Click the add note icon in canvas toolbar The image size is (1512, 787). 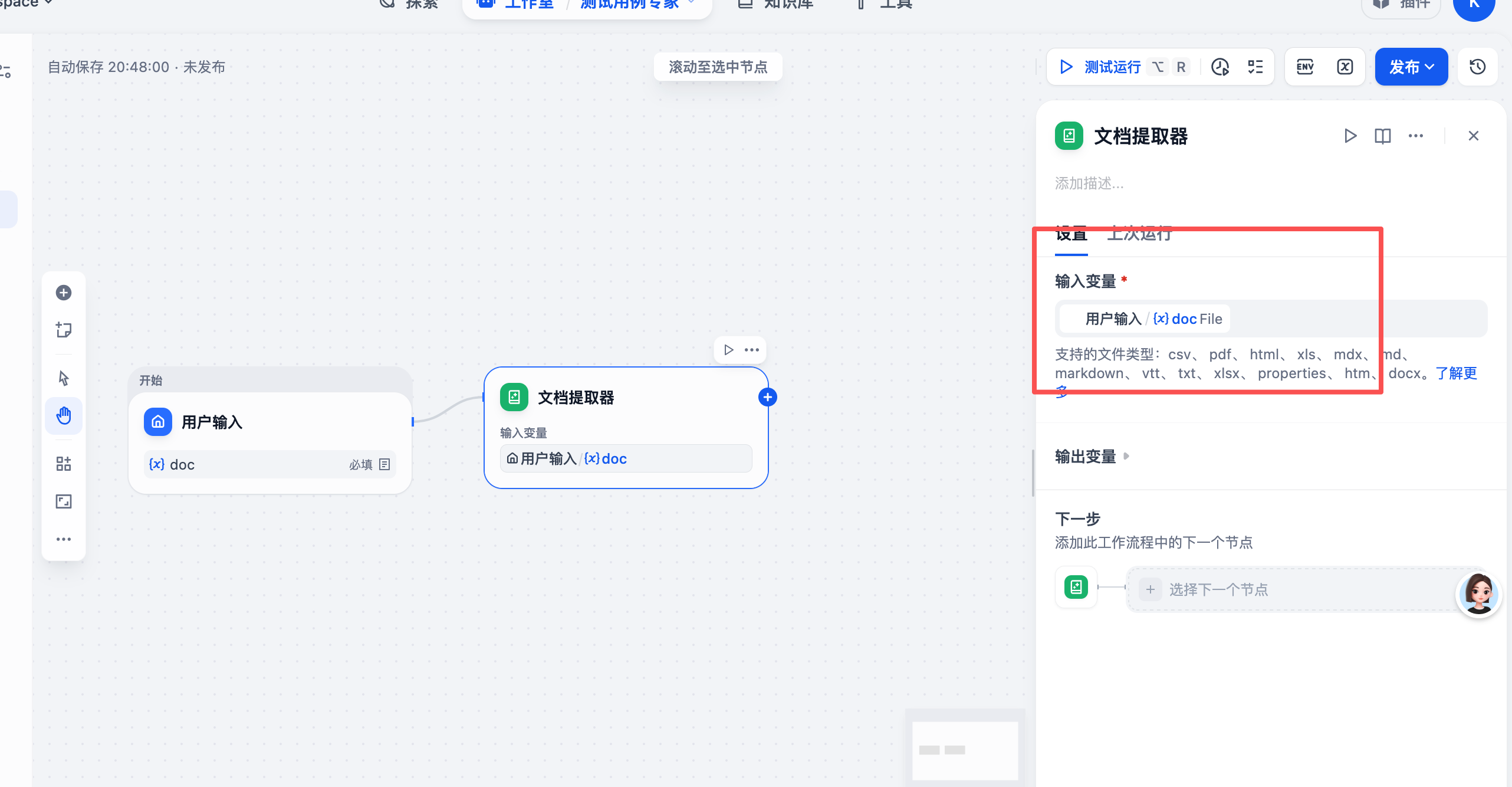point(64,330)
